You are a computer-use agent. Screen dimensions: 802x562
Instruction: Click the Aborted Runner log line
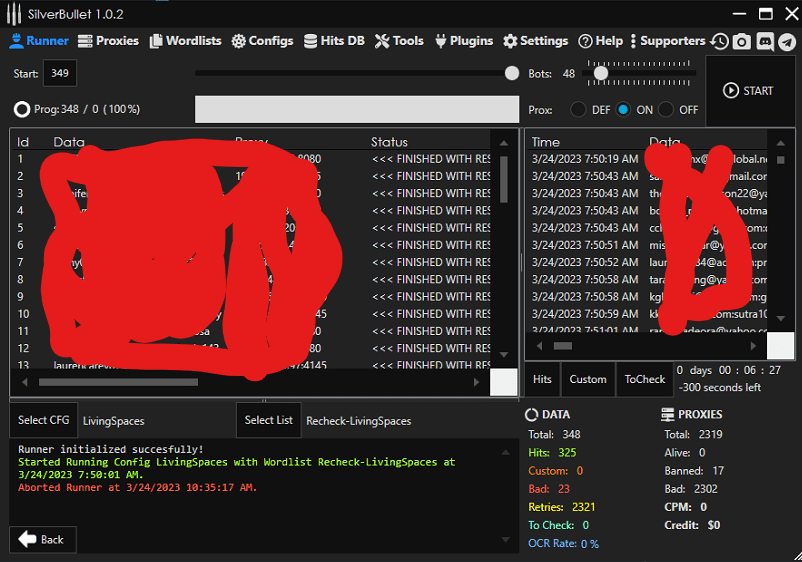138,487
